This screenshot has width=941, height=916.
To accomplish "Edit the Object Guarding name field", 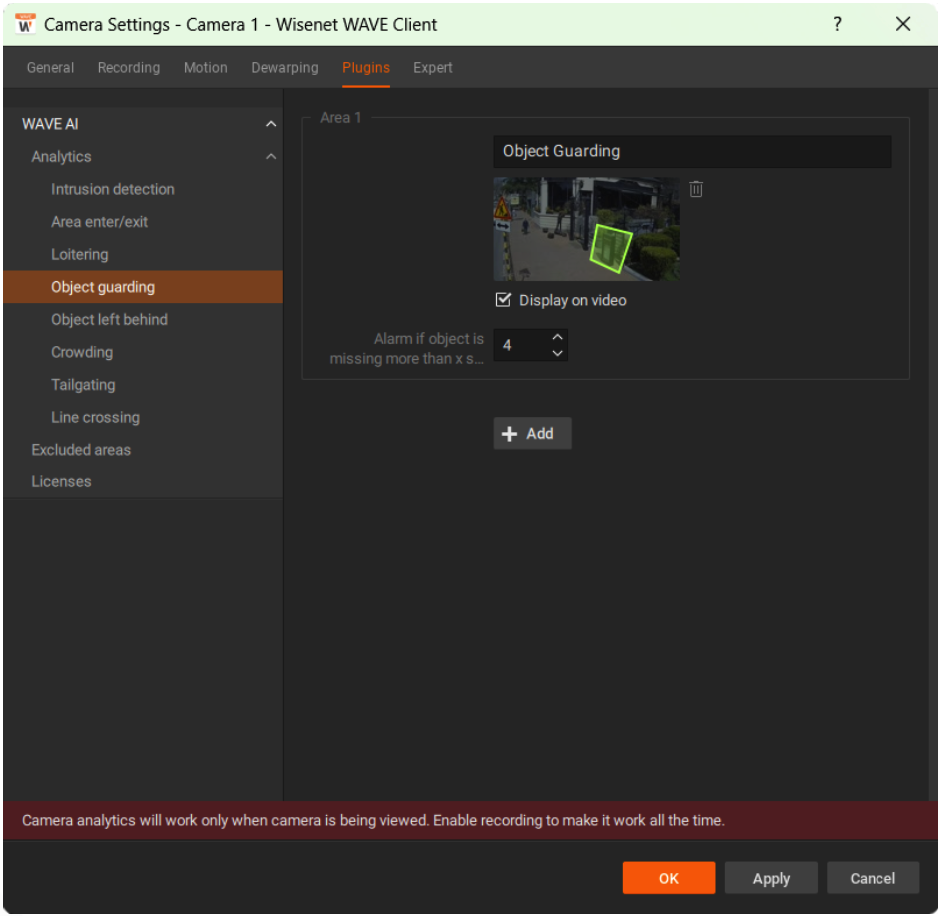I will click(x=692, y=151).
